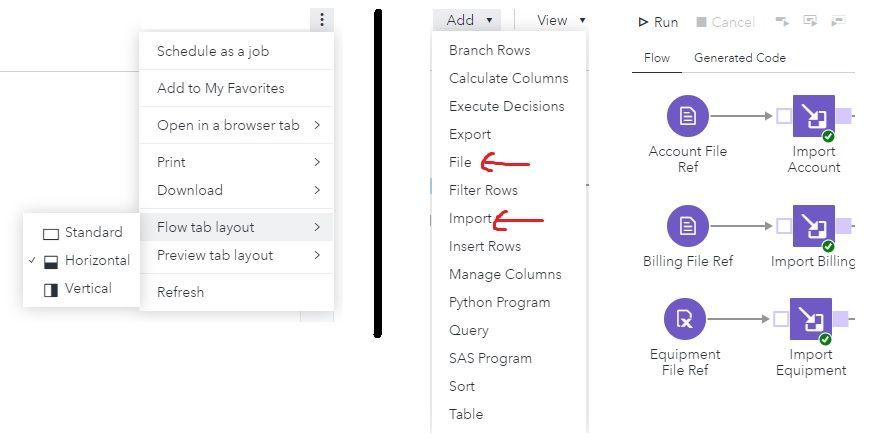Click the Account File Ref node icon
Viewport: 878px width, 440px height.
687,116
